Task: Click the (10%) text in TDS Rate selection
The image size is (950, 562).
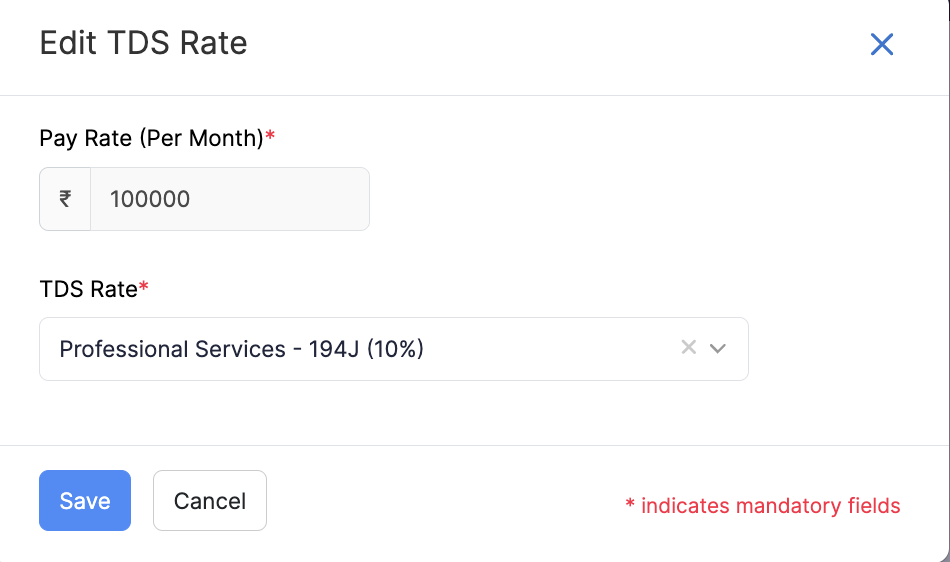Action: tap(395, 349)
